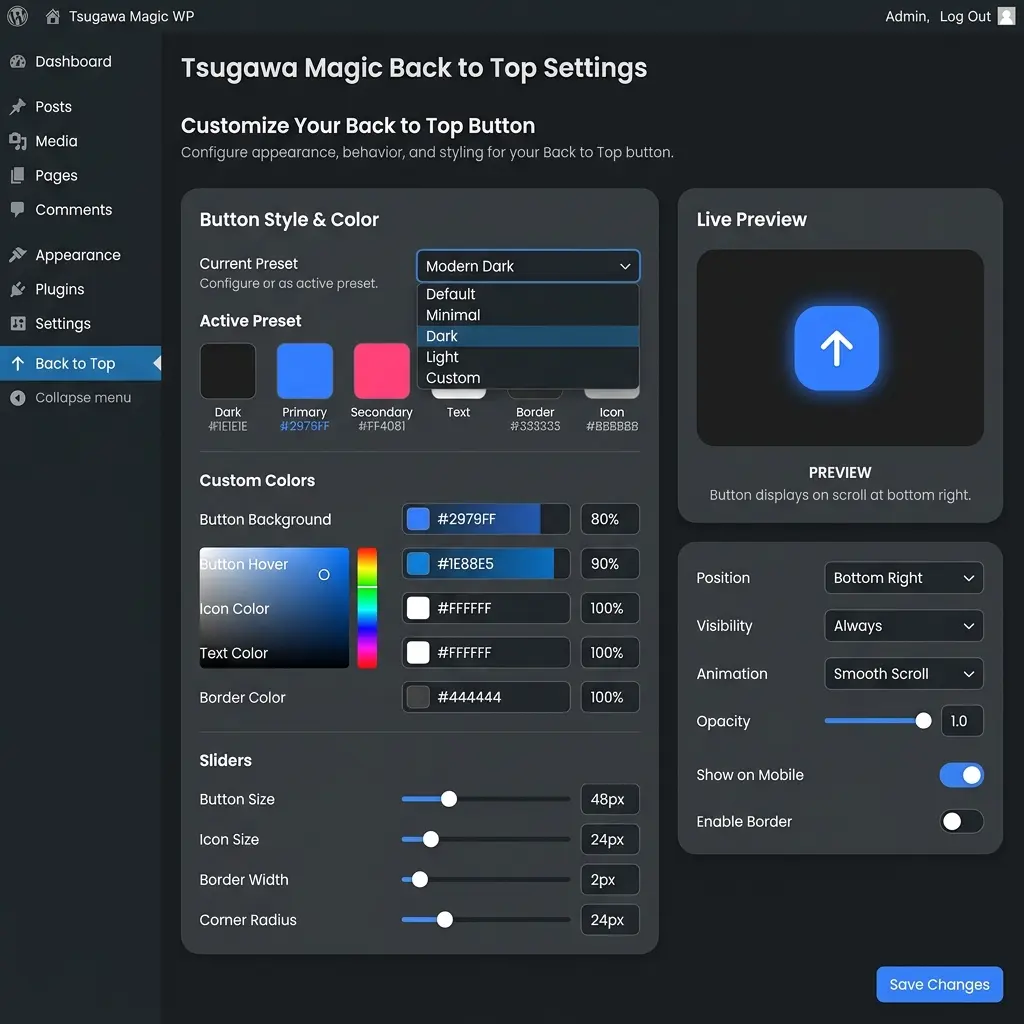Screen dimensions: 1024x1024
Task: Select Default preset option
Action: click(528, 294)
